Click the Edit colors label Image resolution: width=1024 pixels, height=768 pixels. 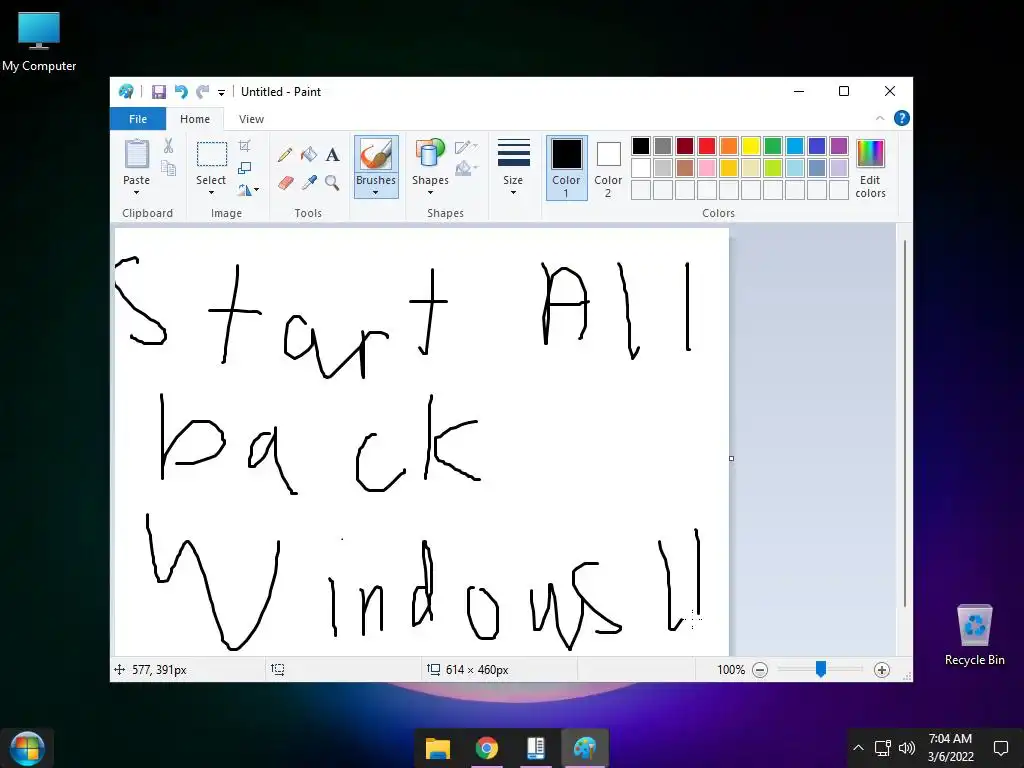(871, 186)
